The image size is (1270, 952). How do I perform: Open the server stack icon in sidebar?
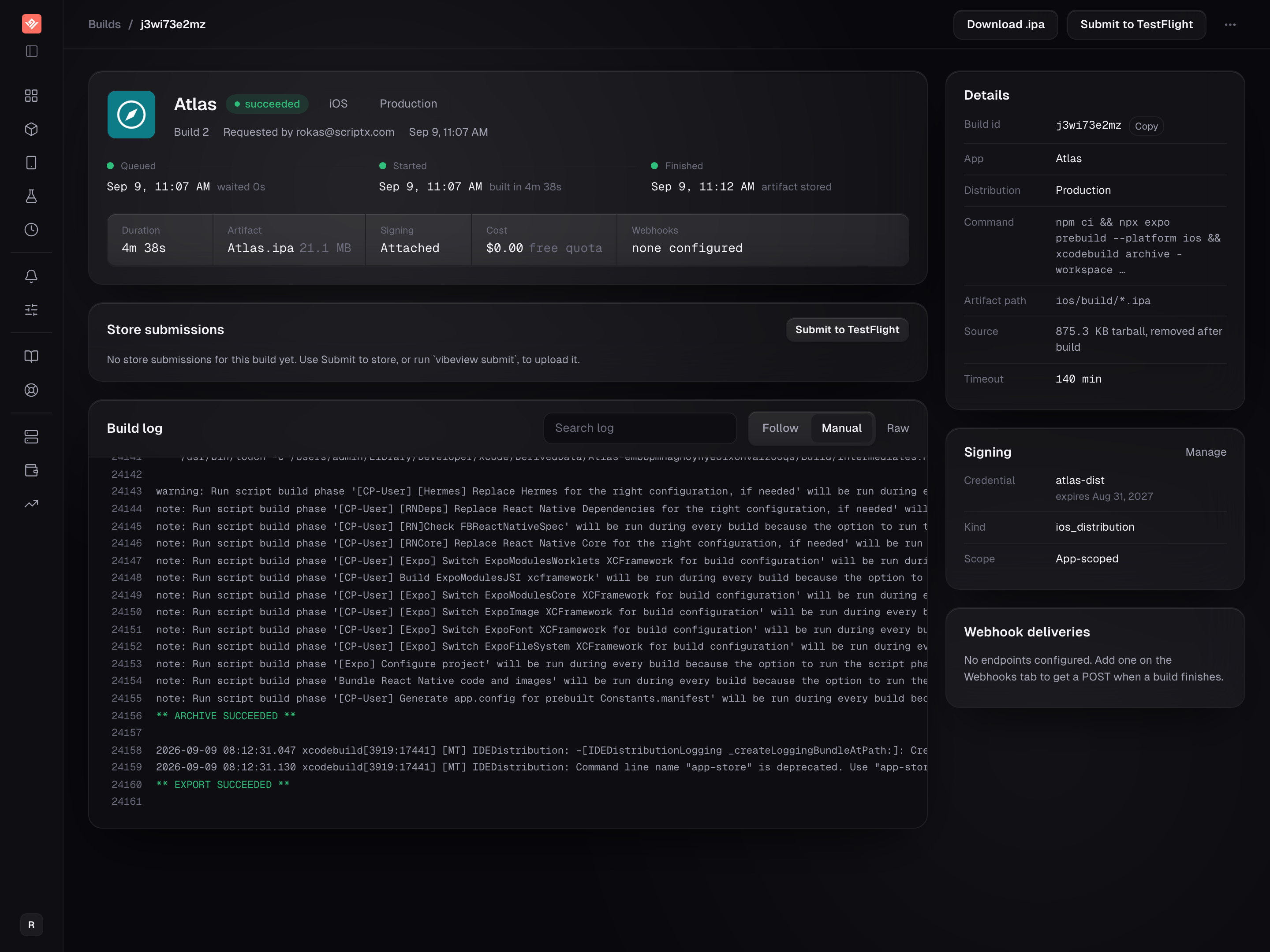click(32, 437)
